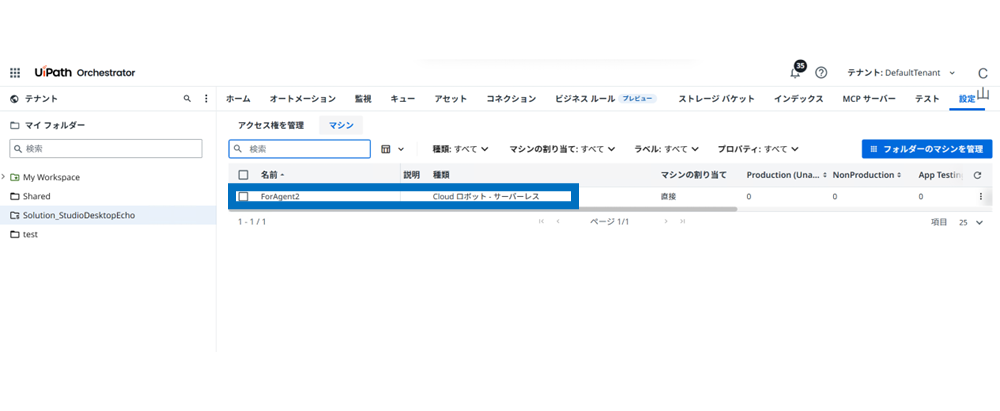This screenshot has height=411, width=1000.
Task: Click the folder search magnifier beside テナント
Action: (x=187, y=99)
